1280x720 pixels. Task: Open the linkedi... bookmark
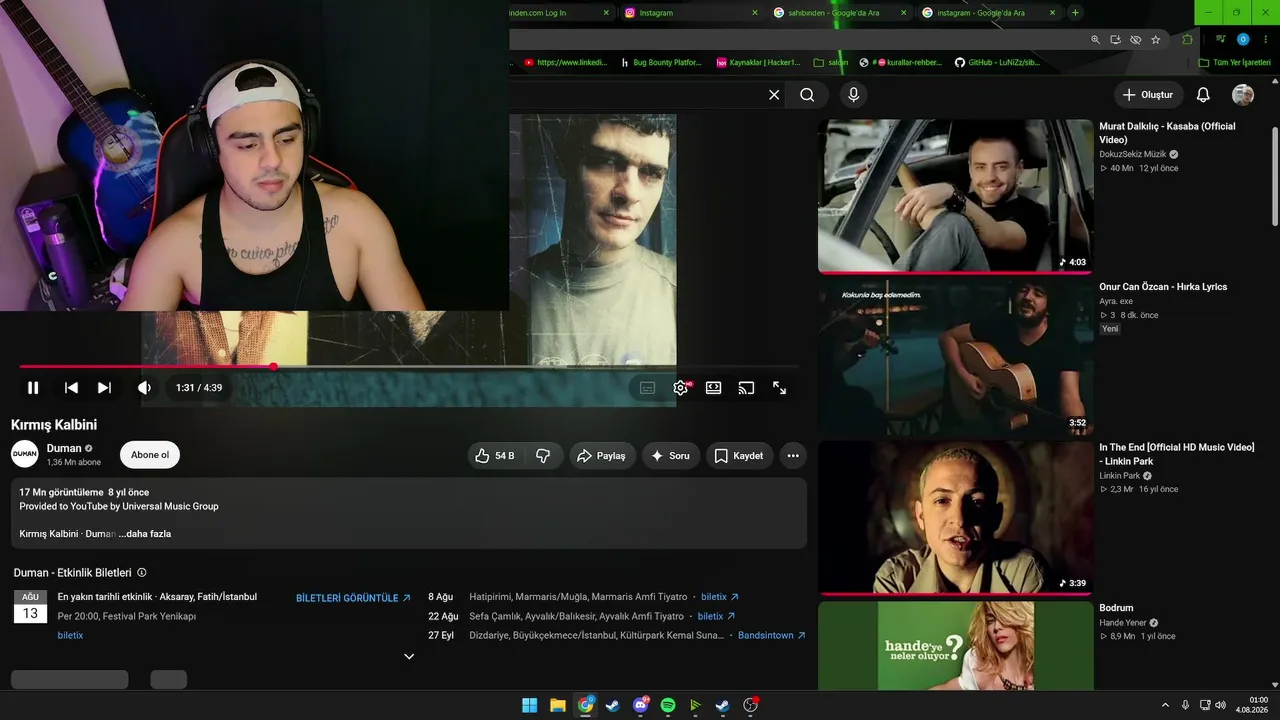[566, 62]
